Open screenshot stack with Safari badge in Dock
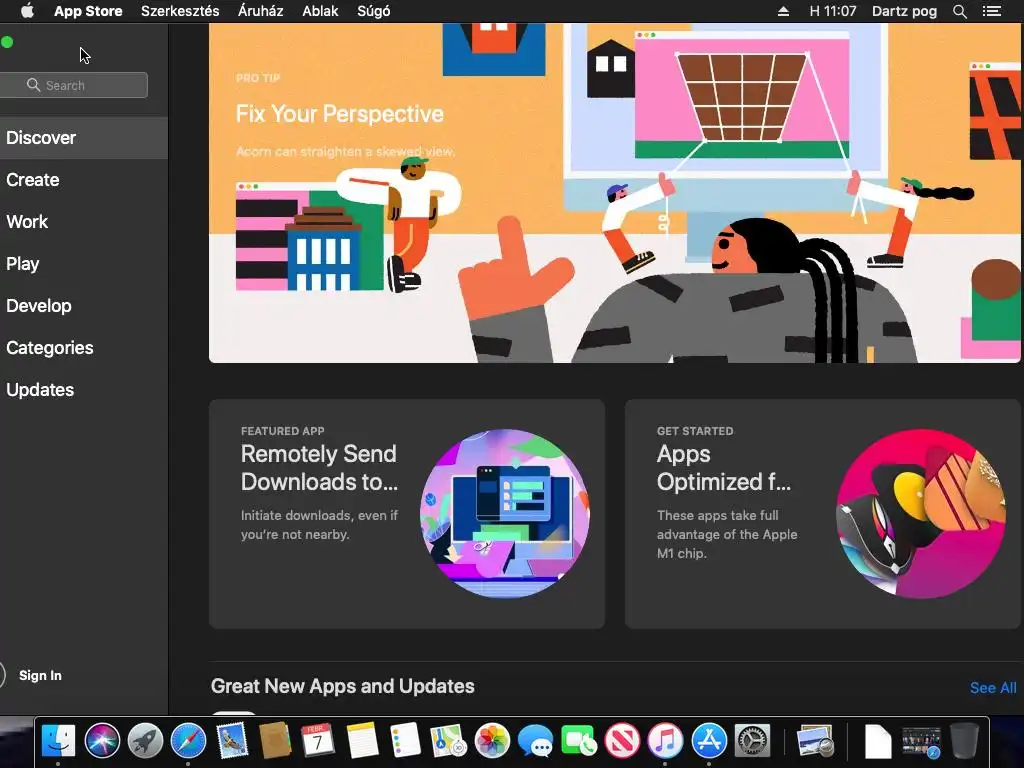Screen dimensions: 1024x768 coord(921,741)
